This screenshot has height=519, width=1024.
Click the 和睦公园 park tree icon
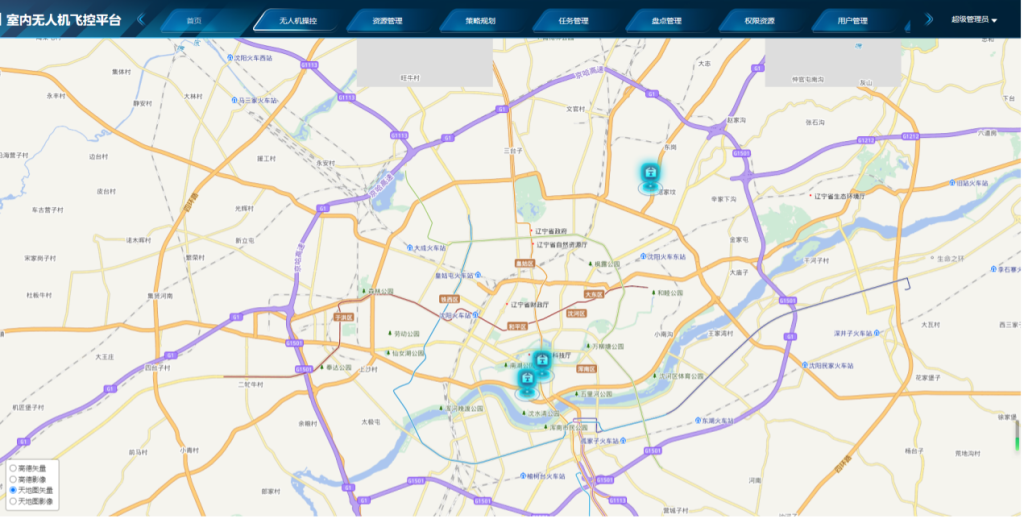654,293
